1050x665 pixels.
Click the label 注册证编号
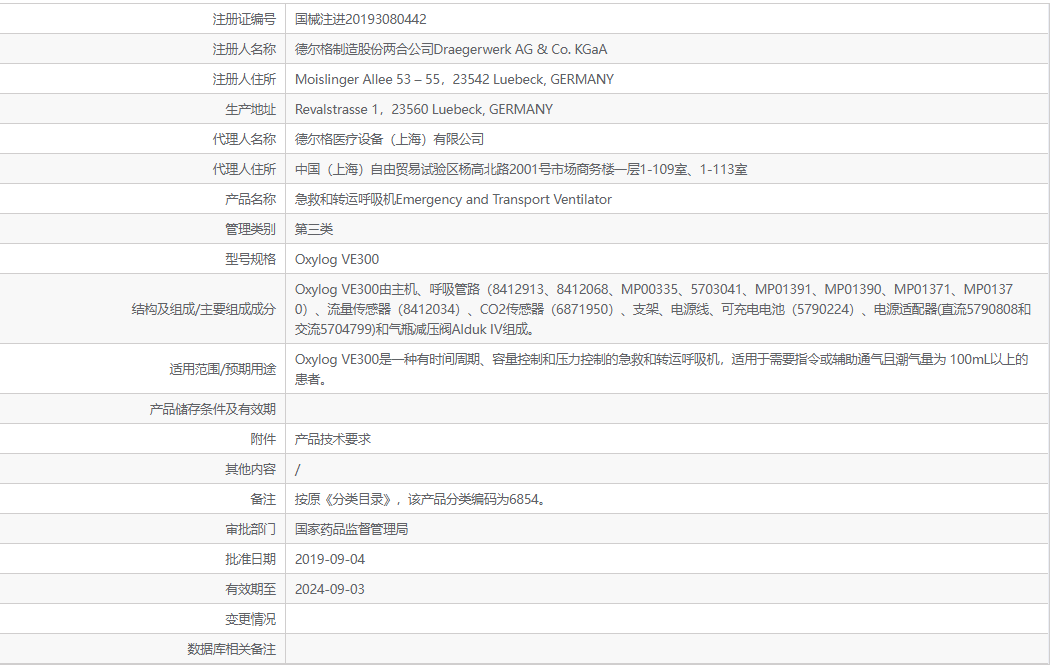pos(244,19)
